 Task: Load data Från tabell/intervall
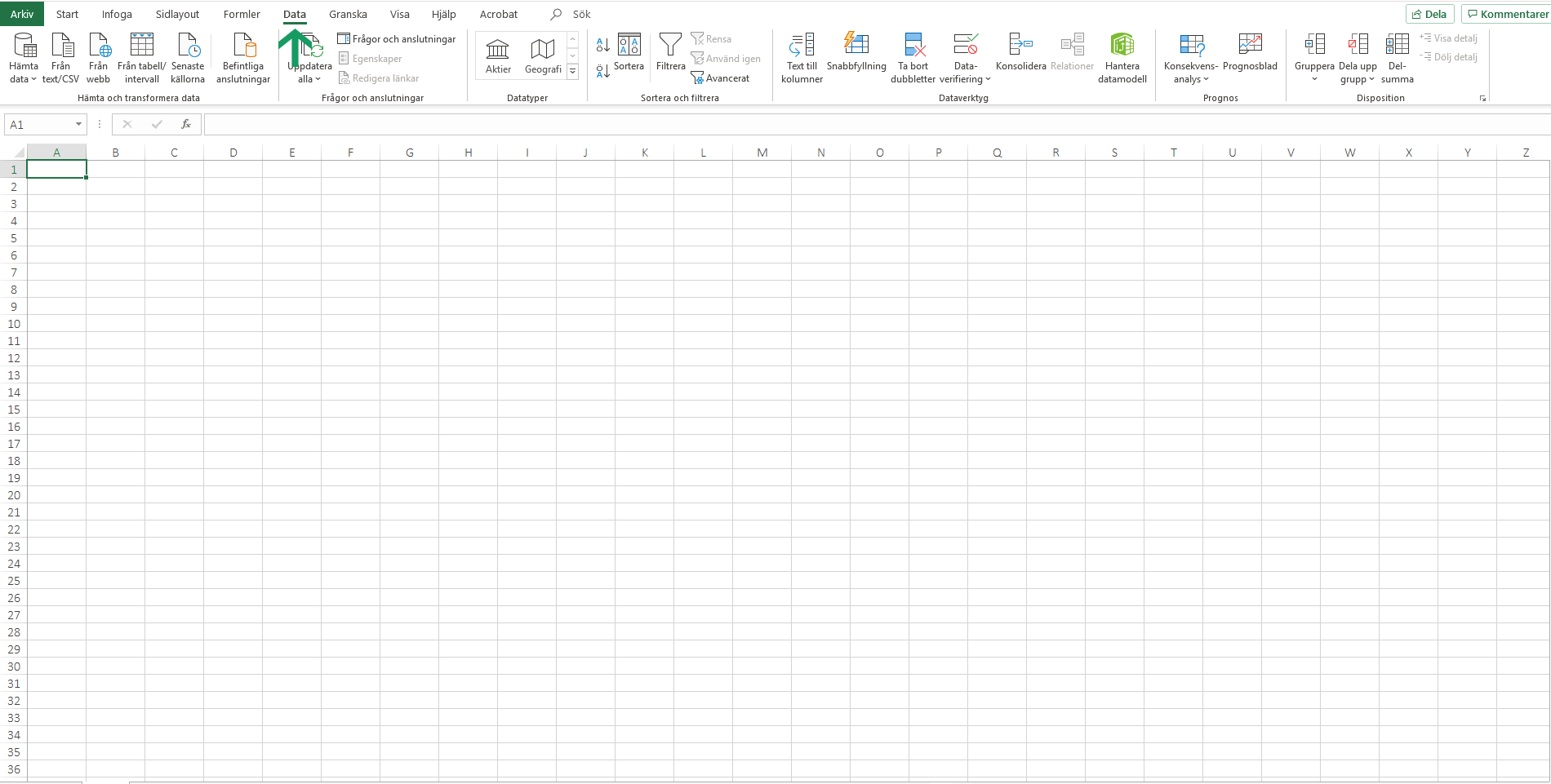tap(142, 58)
